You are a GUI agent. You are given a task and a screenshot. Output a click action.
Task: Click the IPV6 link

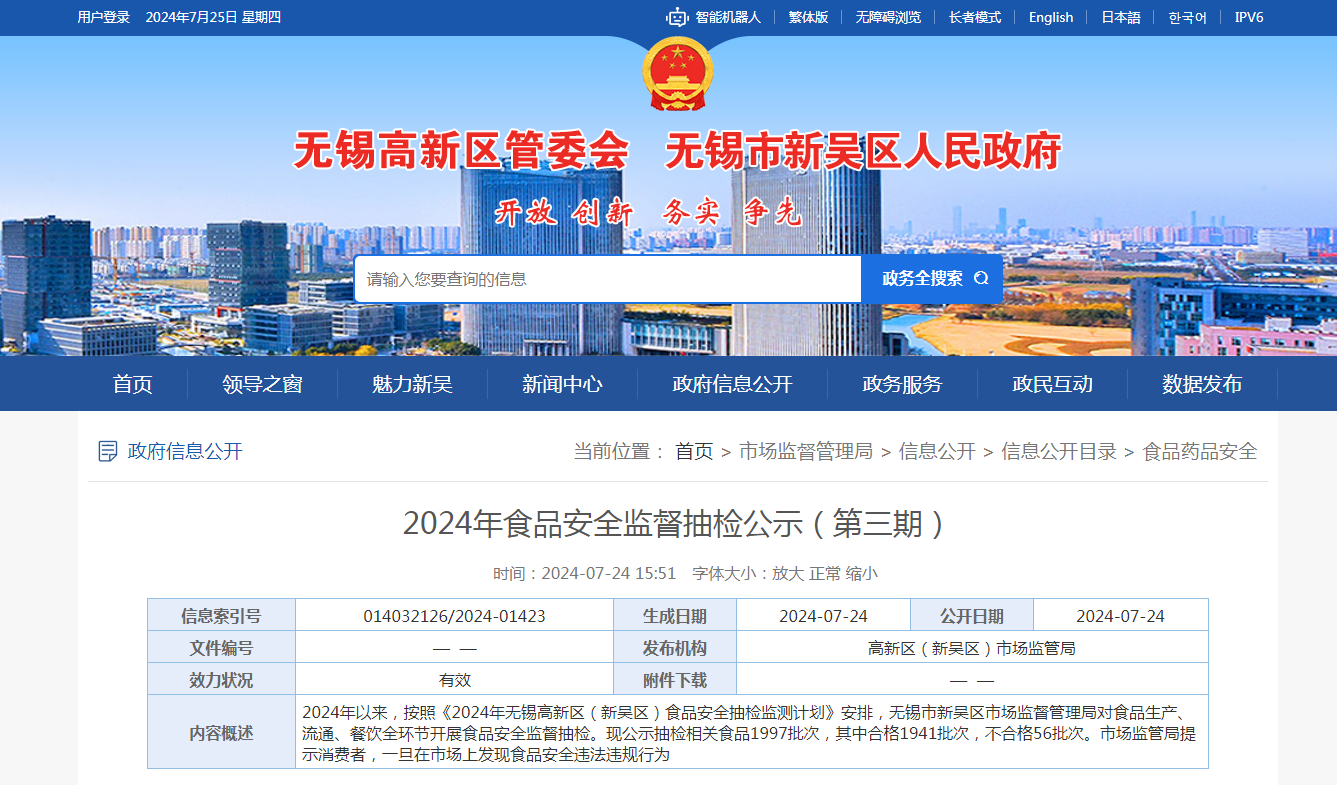1249,17
